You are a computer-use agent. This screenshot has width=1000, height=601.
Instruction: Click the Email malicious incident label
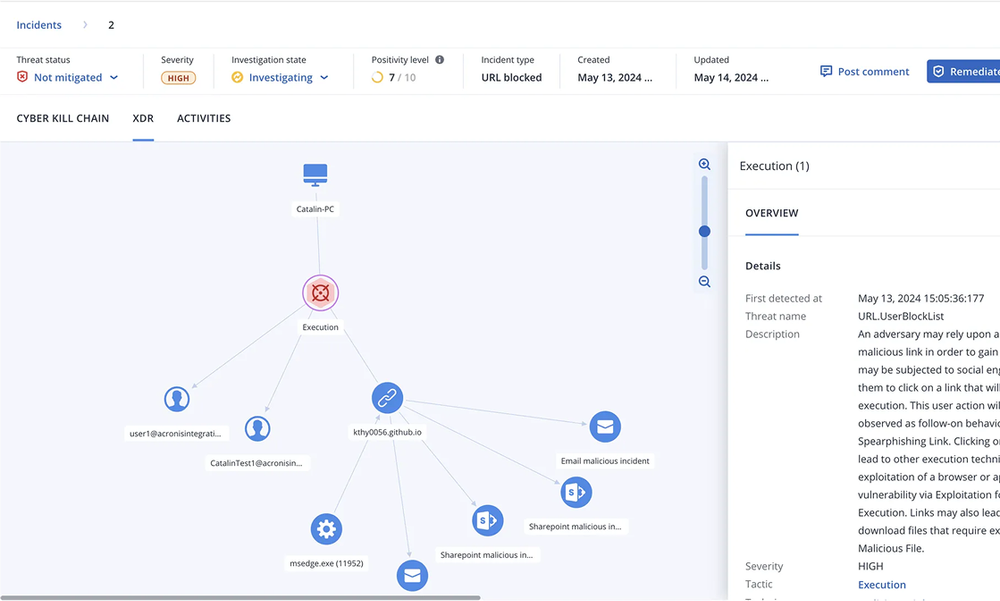(605, 461)
